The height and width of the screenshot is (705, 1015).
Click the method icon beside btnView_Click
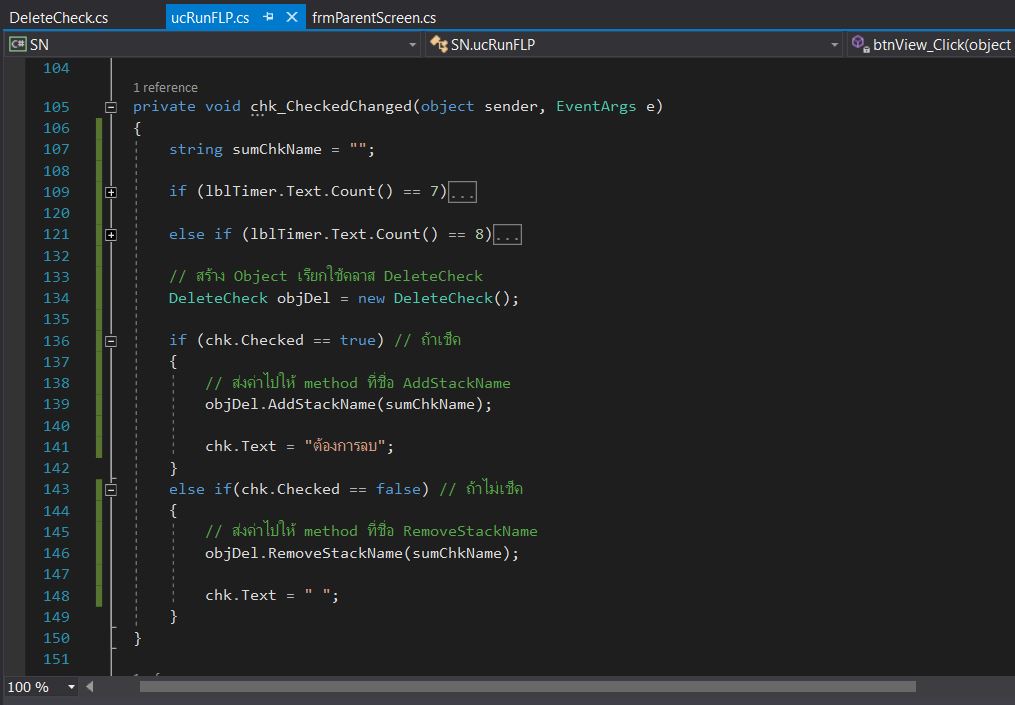coord(859,44)
